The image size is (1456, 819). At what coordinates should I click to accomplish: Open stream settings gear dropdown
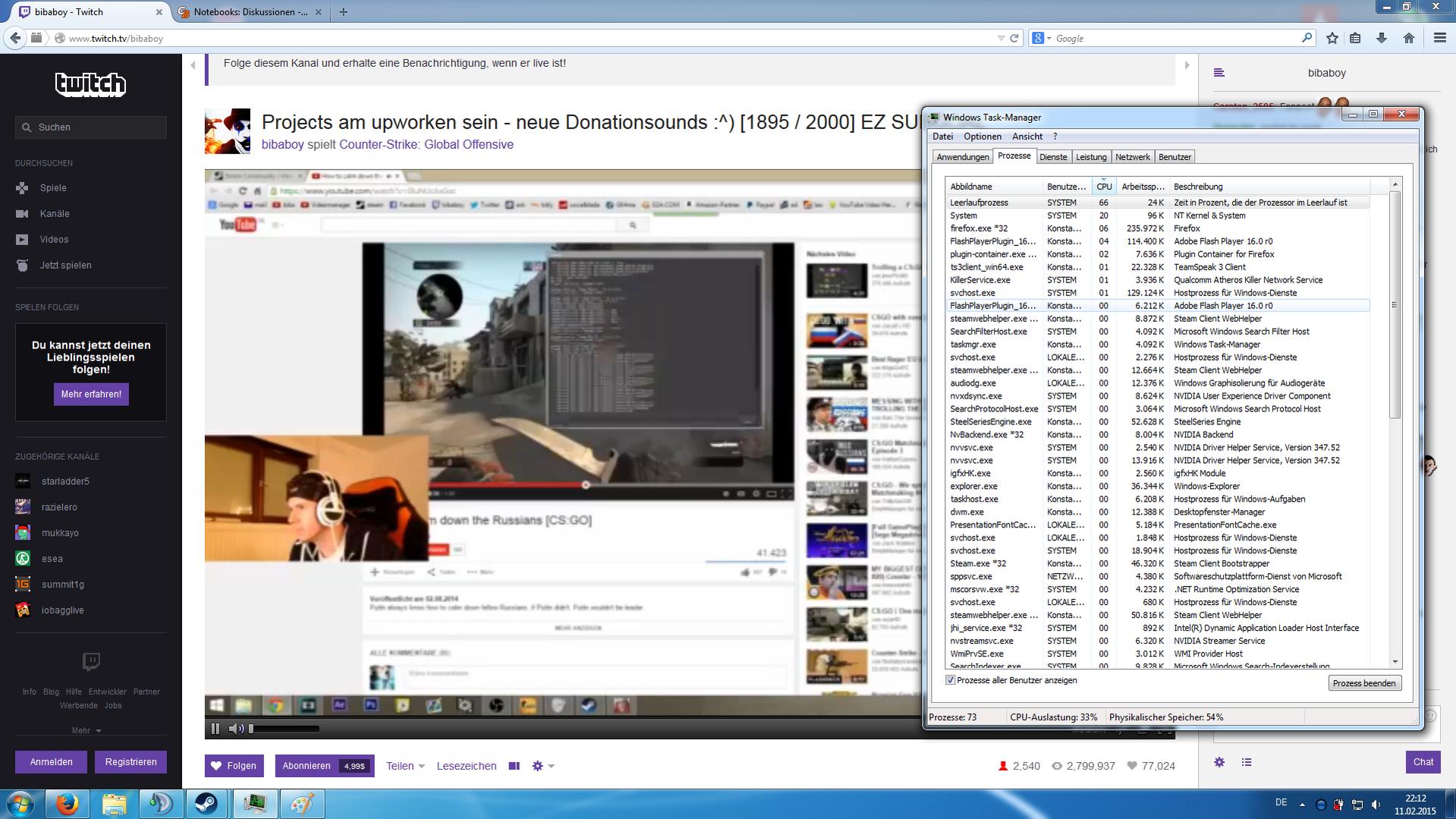coord(543,766)
